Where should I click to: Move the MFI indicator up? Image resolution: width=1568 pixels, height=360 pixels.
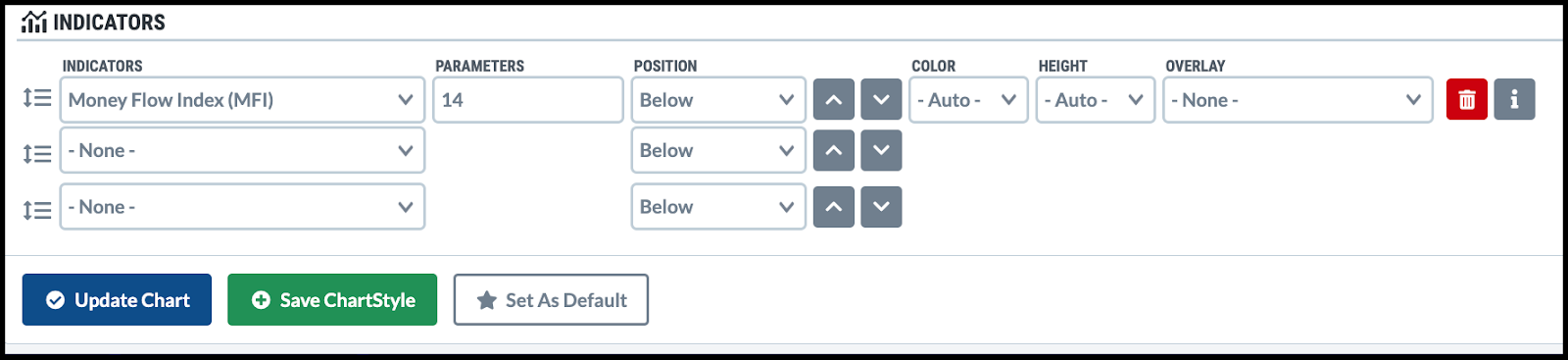coord(833,99)
